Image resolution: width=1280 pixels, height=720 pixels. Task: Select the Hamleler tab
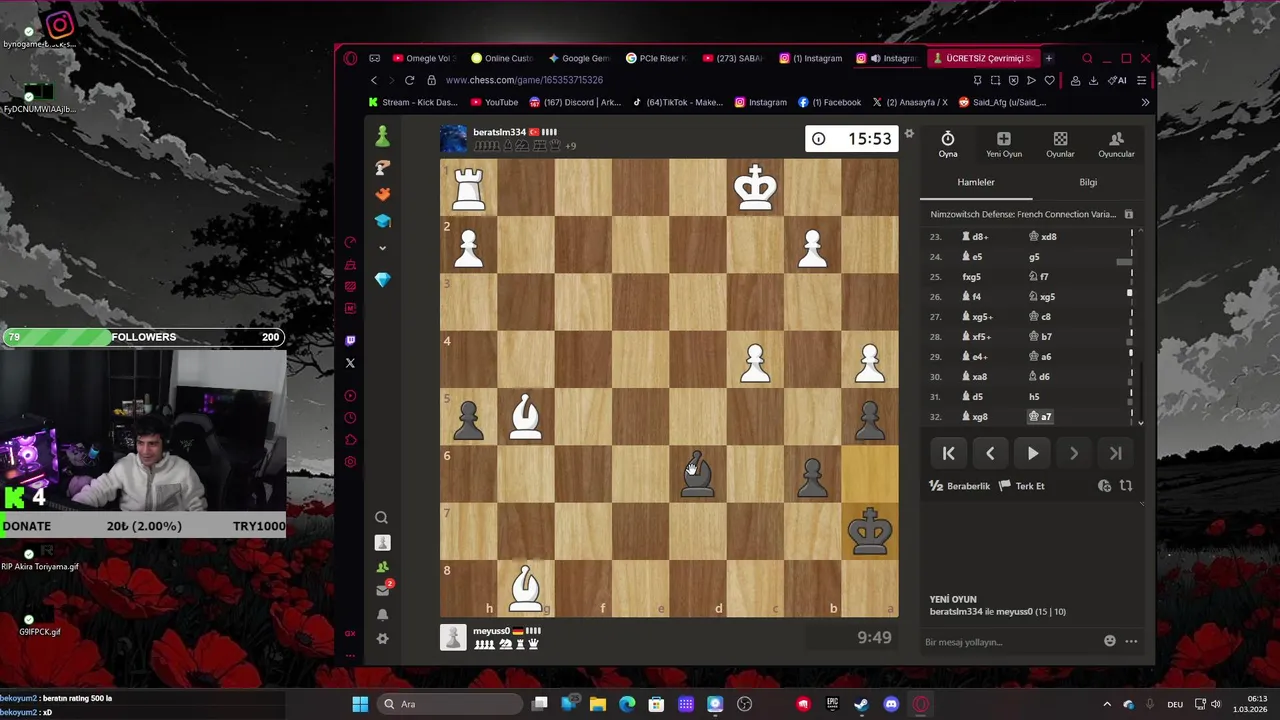(976, 182)
